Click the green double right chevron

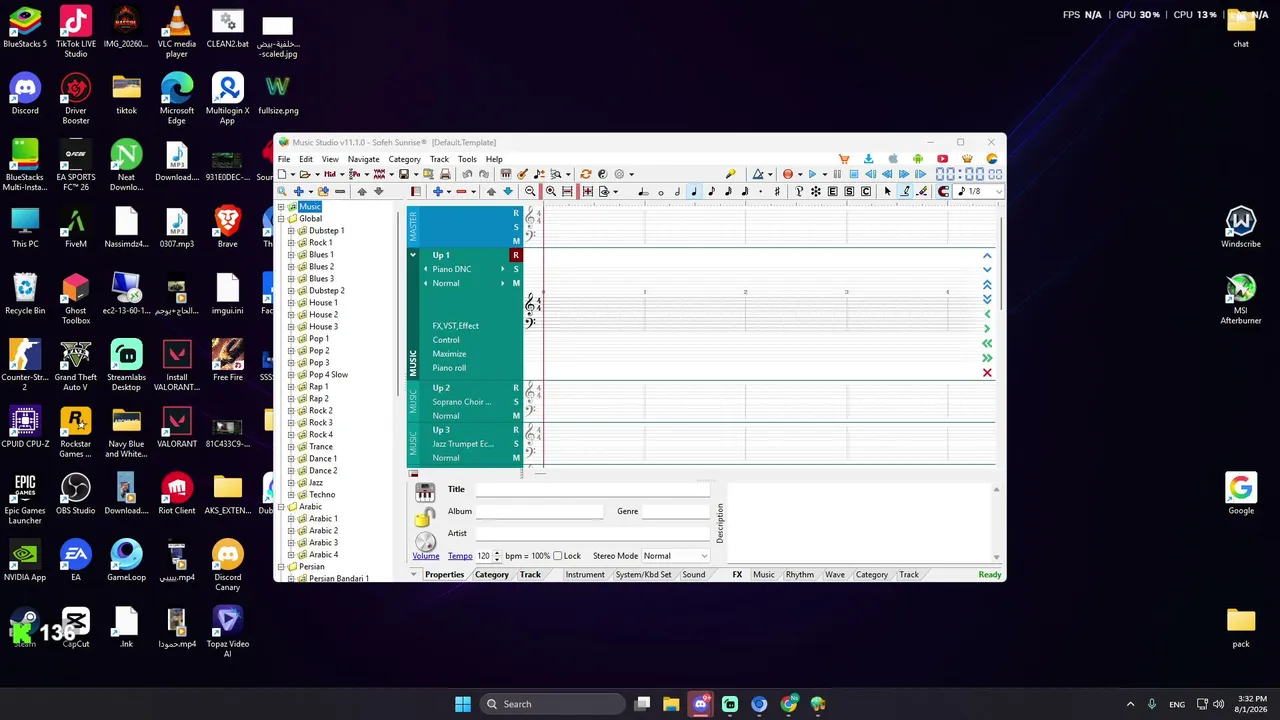click(987, 358)
